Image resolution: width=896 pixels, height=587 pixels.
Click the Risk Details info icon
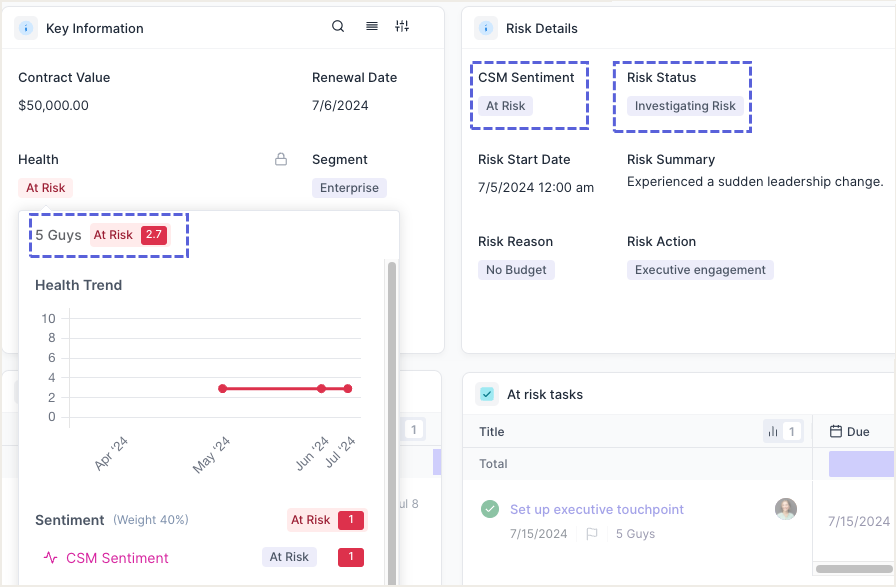pyautogui.click(x=486, y=28)
